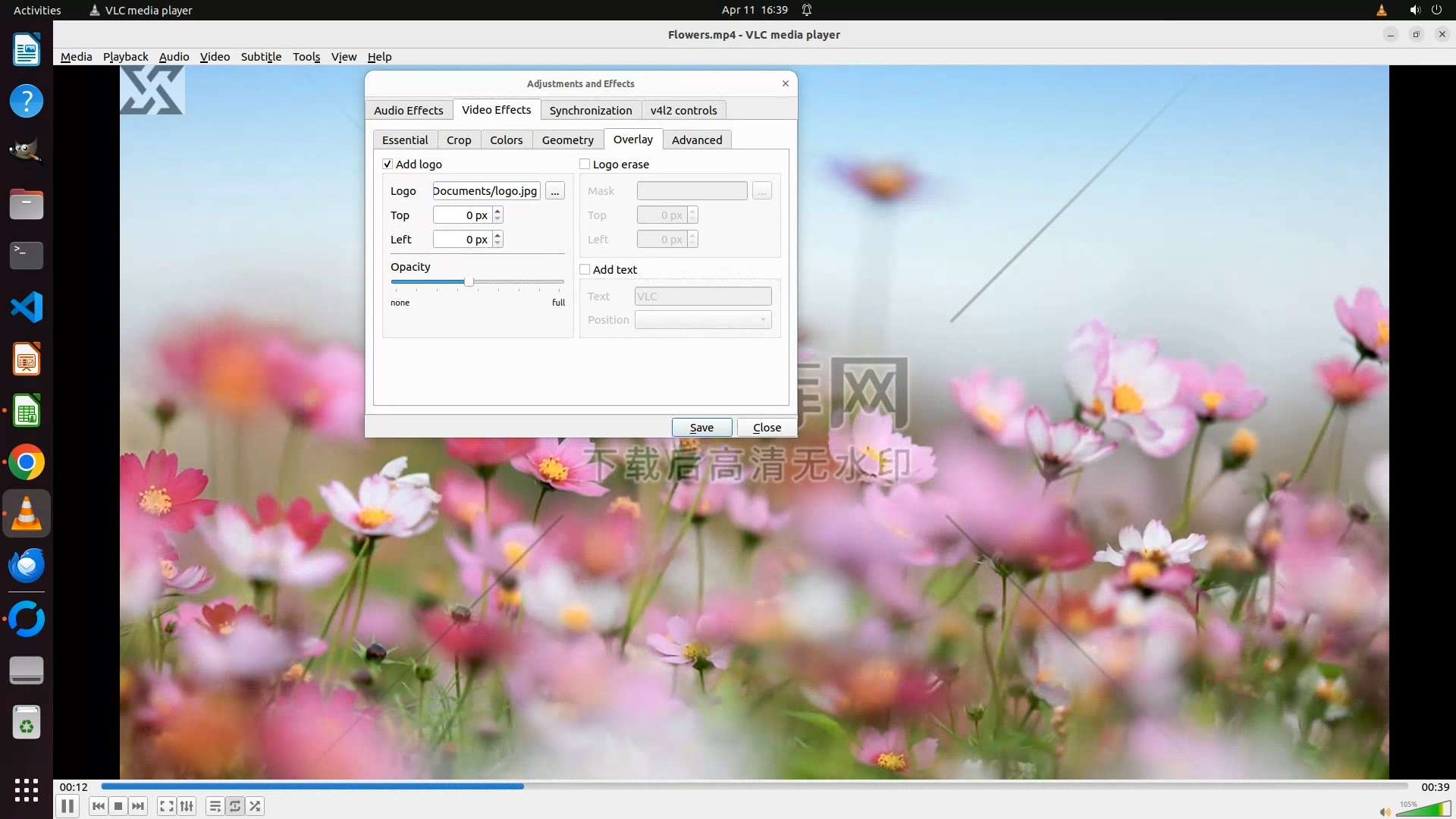
Task: Pause the video playback
Action: 67,806
